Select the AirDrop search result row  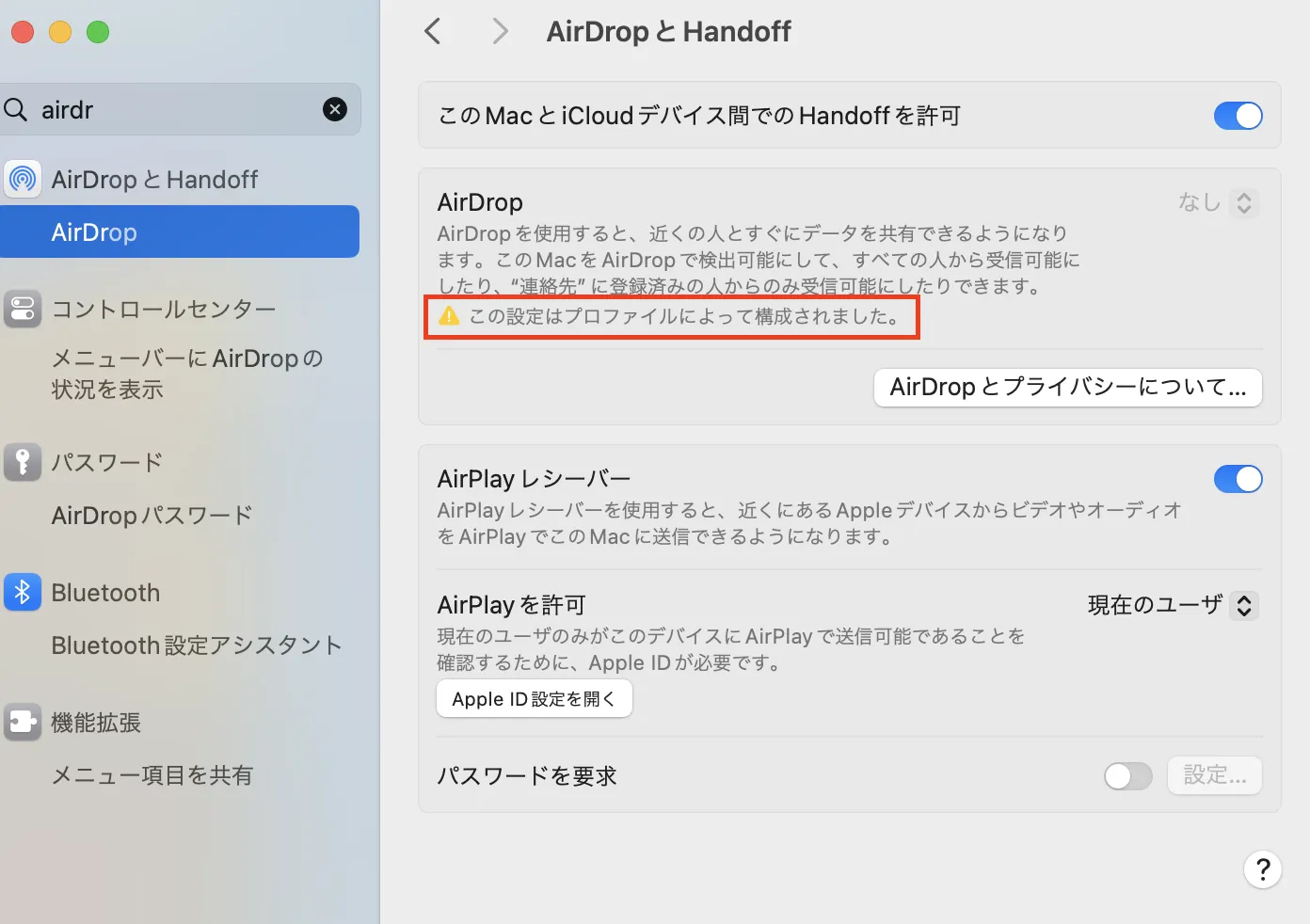(x=180, y=231)
